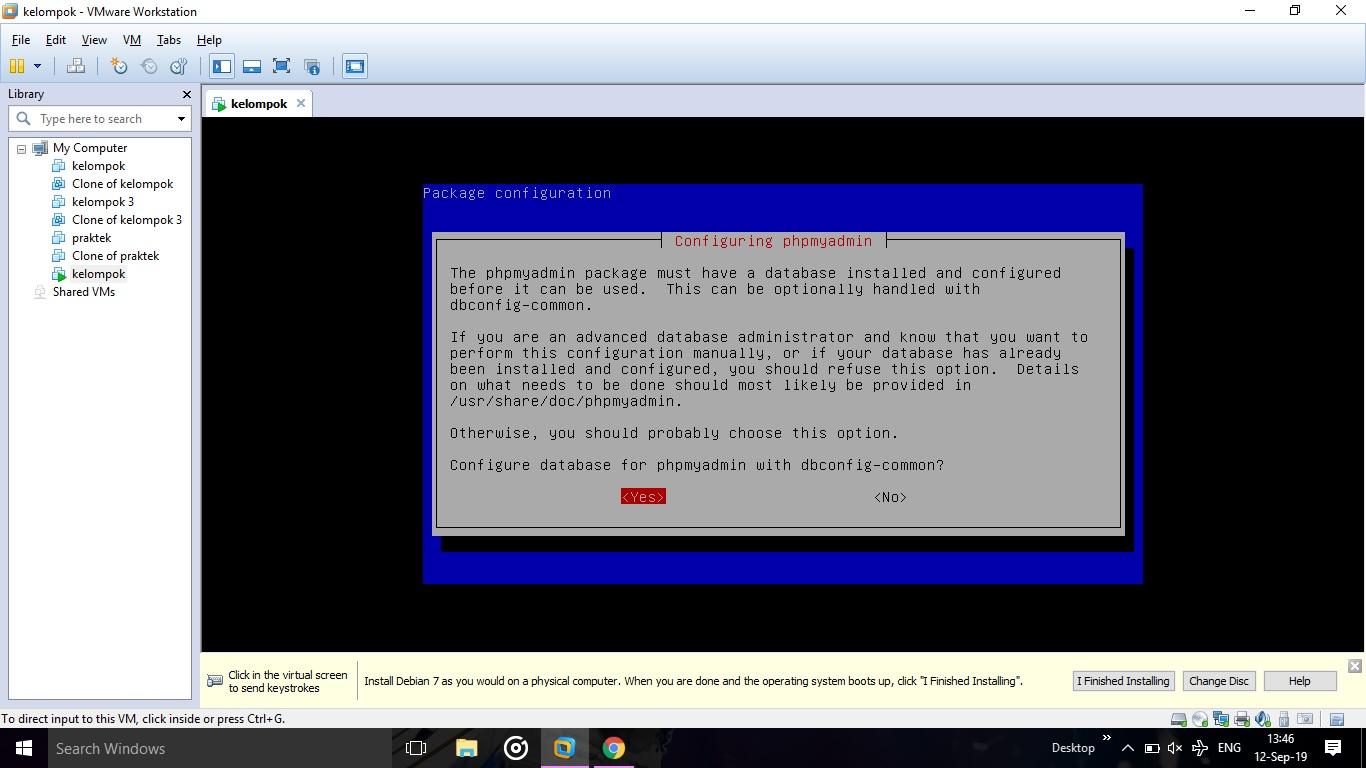The image size is (1366, 768).
Task: Select Clone of praktek VM
Action: 115,256
